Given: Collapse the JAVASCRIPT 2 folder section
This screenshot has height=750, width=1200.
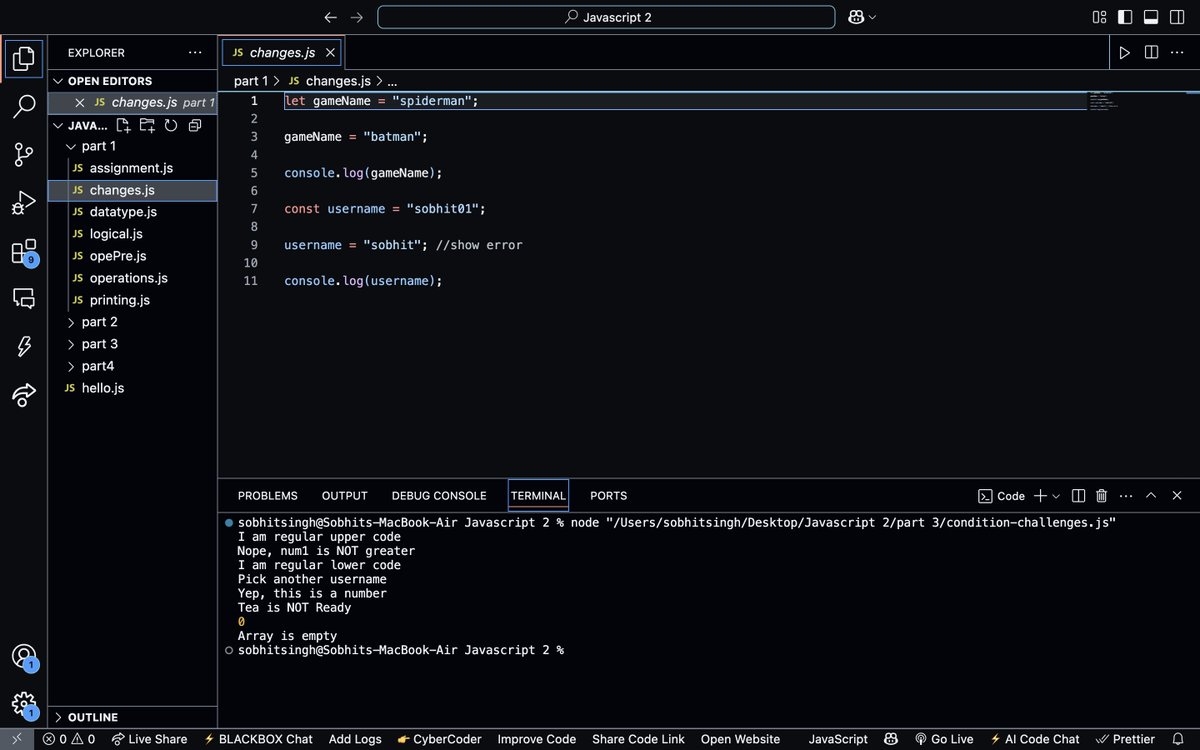Looking at the screenshot, I should tap(58, 126).
